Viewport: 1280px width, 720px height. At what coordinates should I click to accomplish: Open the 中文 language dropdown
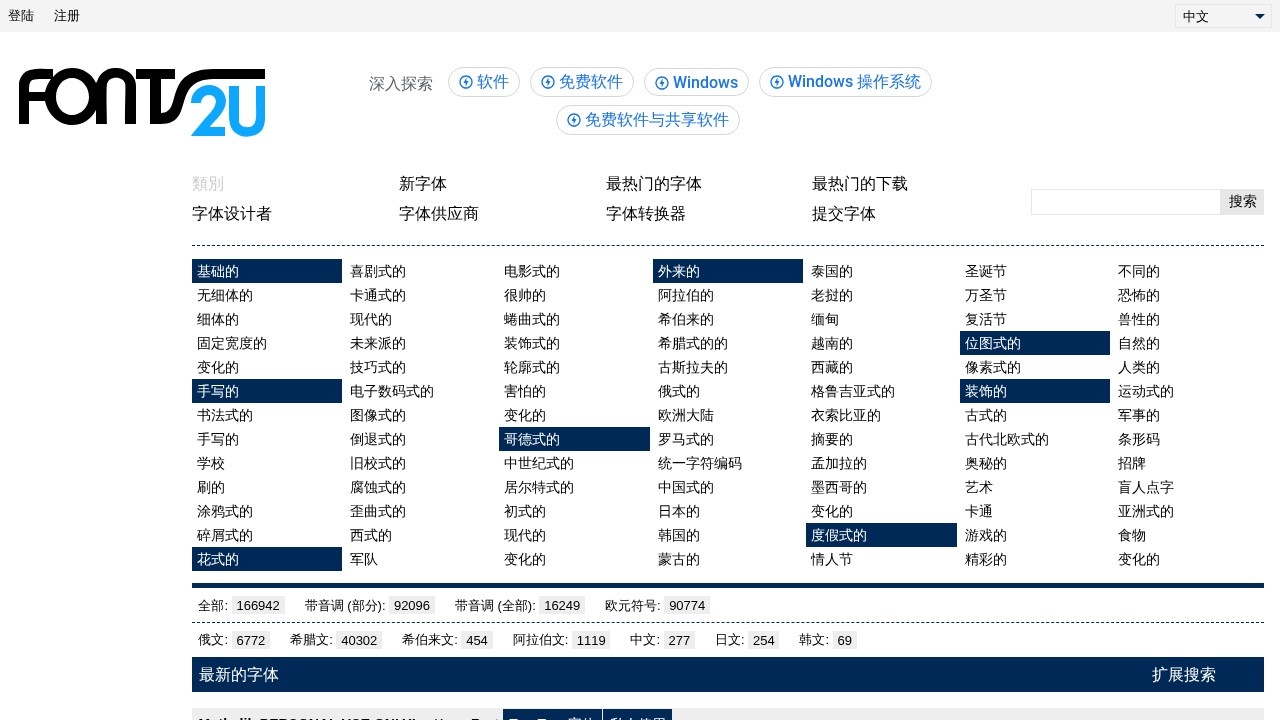(x=1223, y=16)
